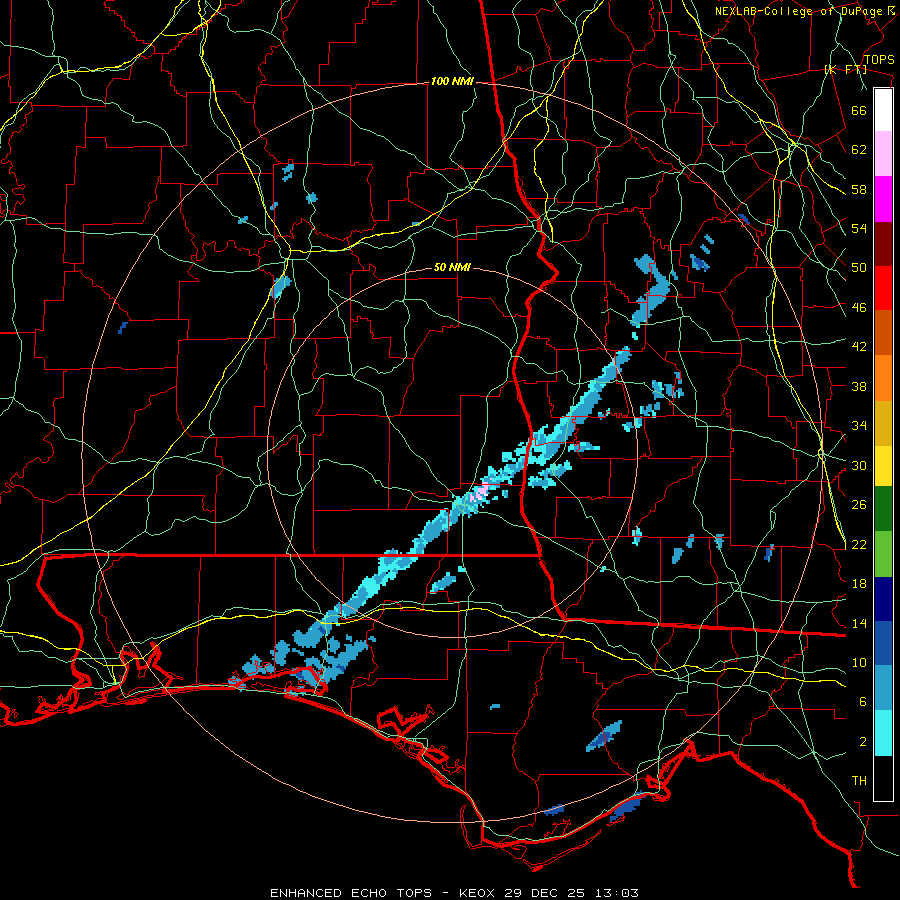
Task: Pick the magenta legend color block
Action: [883, 199]
